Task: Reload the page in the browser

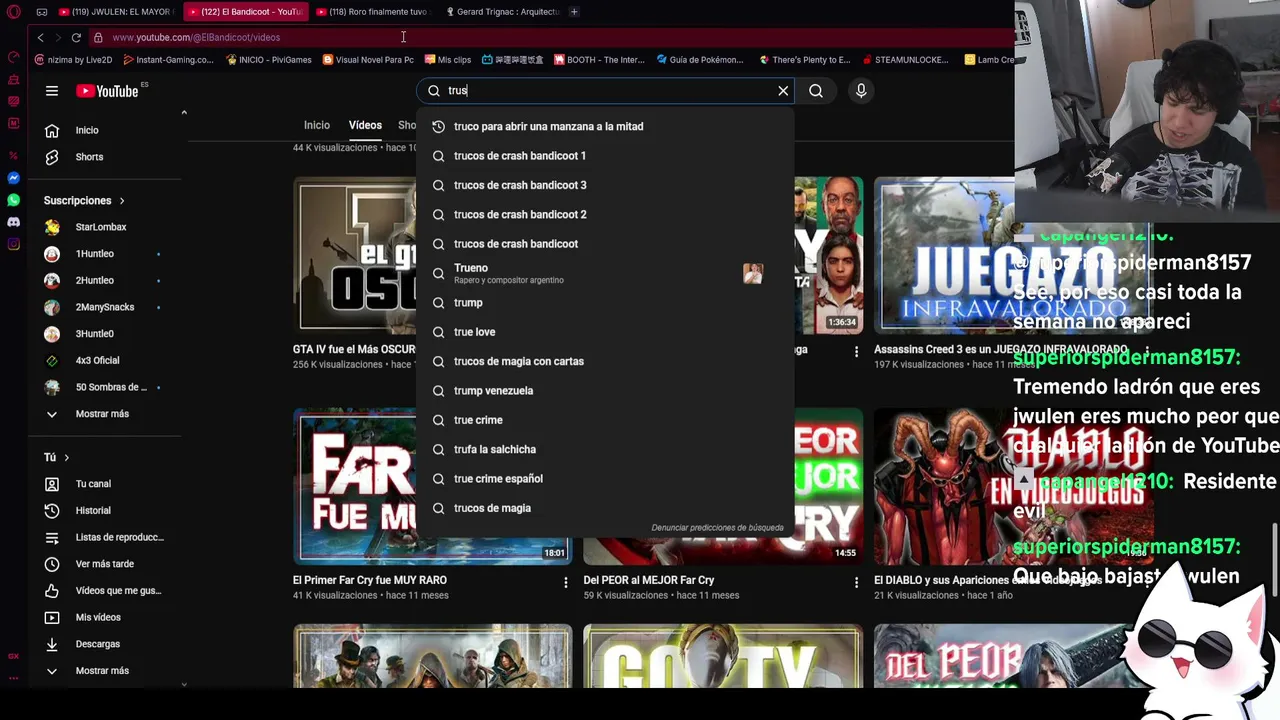Action: click(x=76, y=38)
